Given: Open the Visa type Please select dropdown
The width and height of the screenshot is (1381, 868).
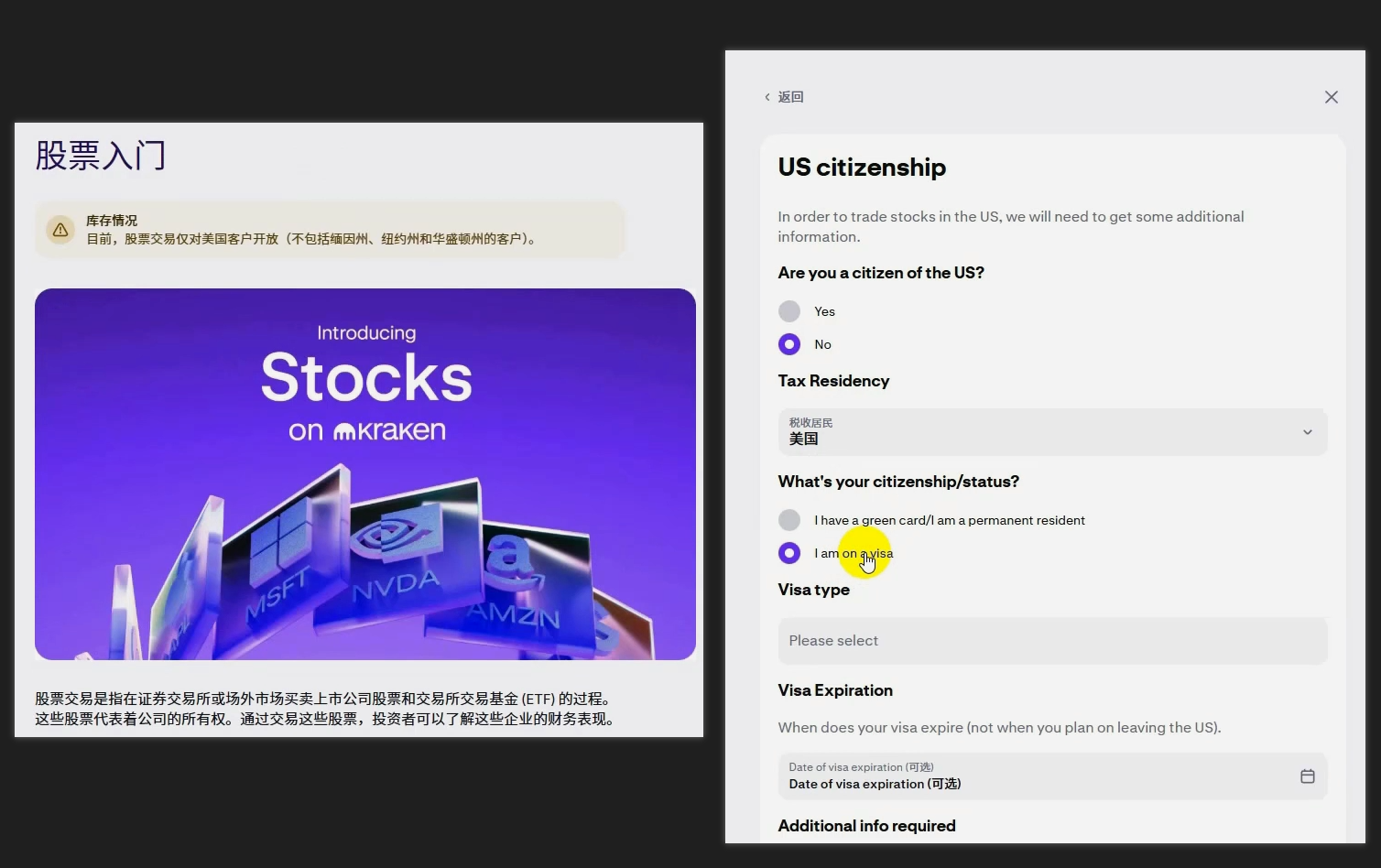Looking at the screenshot, I should (1052, 641).
